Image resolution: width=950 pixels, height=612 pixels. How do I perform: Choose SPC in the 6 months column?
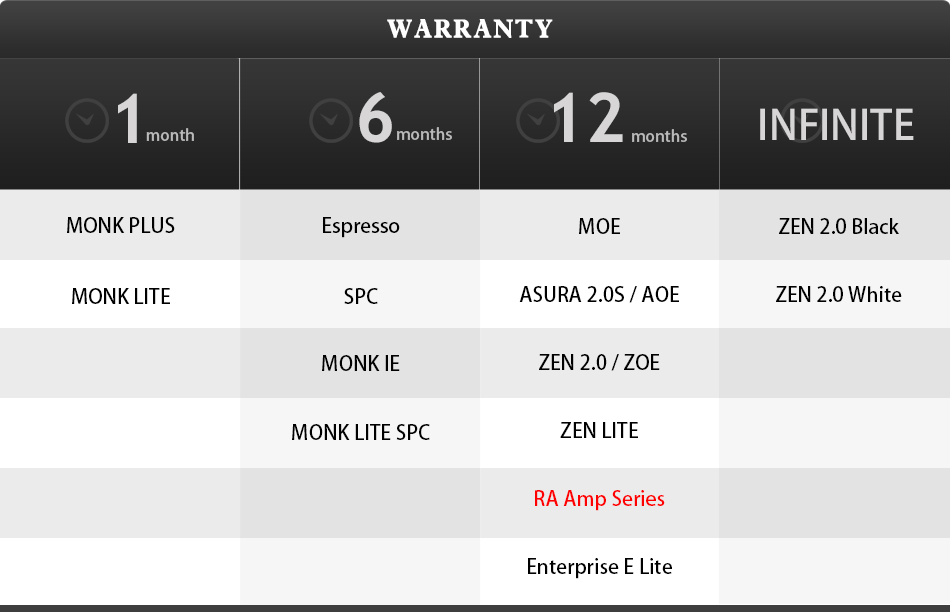coord(360,296)
